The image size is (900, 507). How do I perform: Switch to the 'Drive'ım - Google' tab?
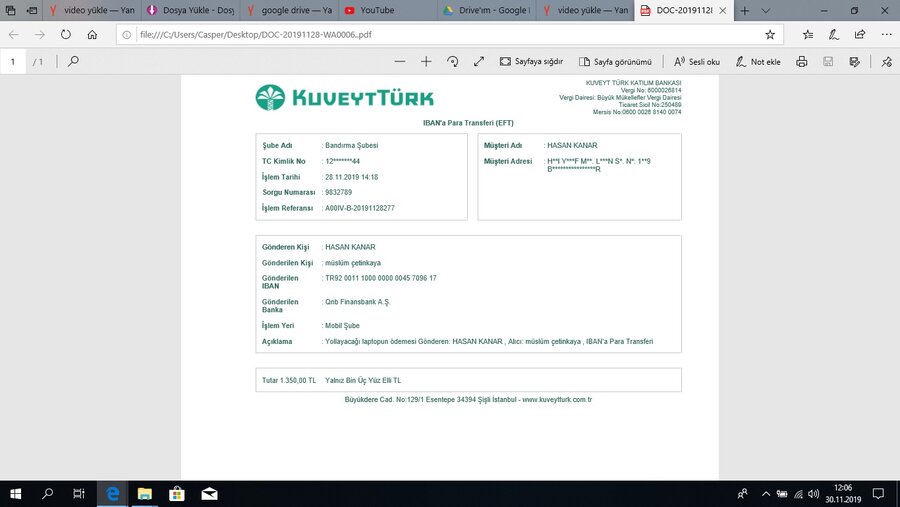[487, 10]
